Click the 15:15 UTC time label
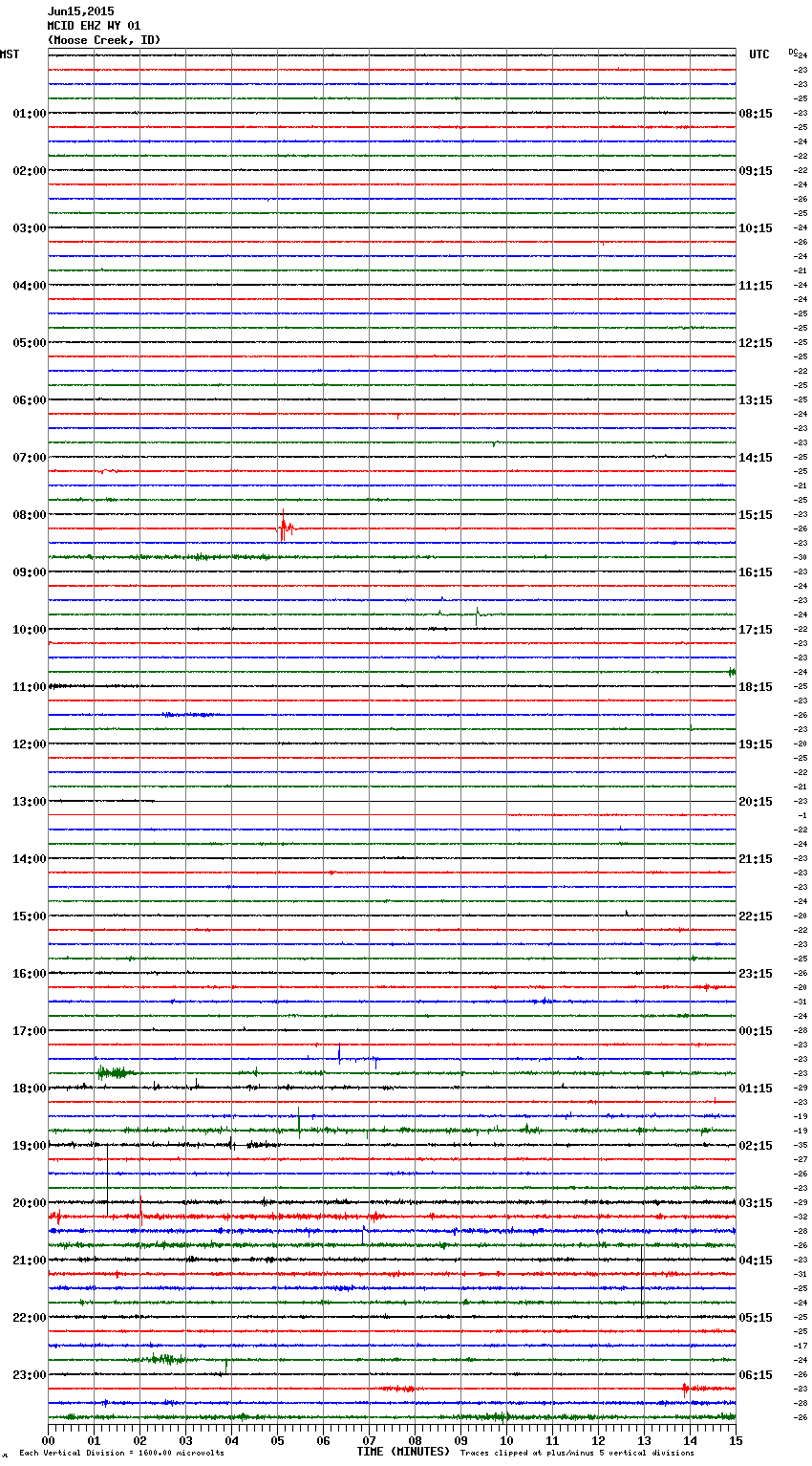Screen dimensions: 812x1466 tap(756, 515)
